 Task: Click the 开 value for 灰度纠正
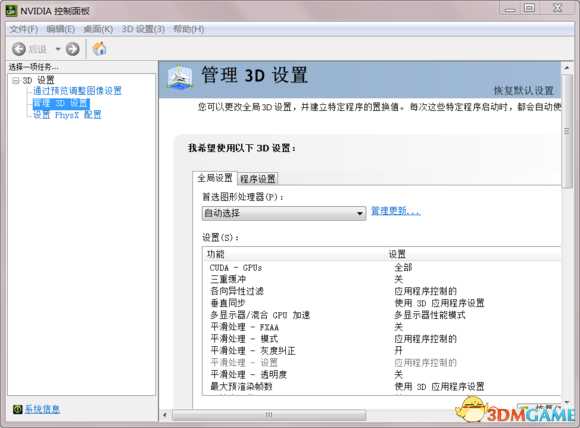tap(398, 351)
